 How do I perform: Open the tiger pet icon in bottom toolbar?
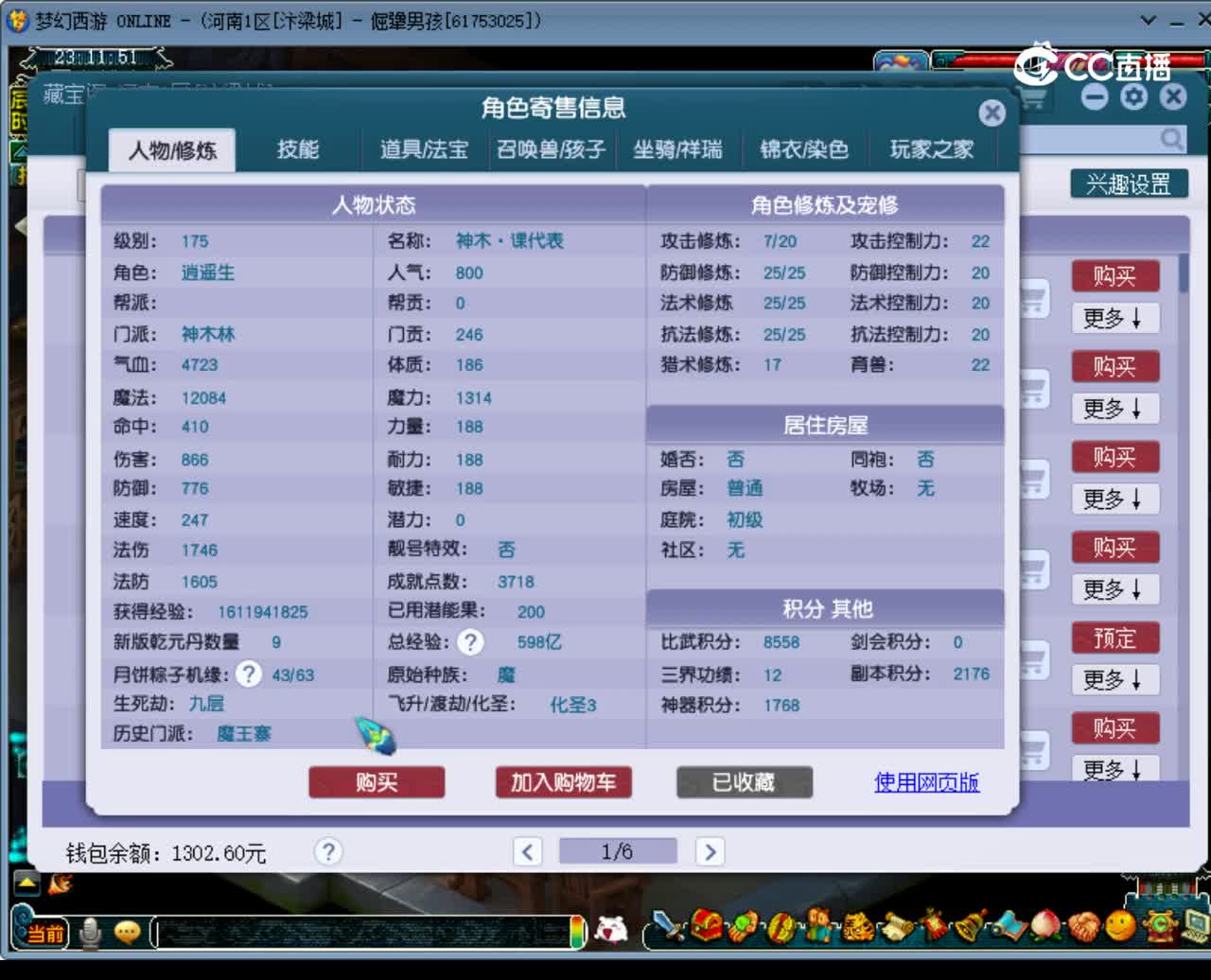(858, 926)
